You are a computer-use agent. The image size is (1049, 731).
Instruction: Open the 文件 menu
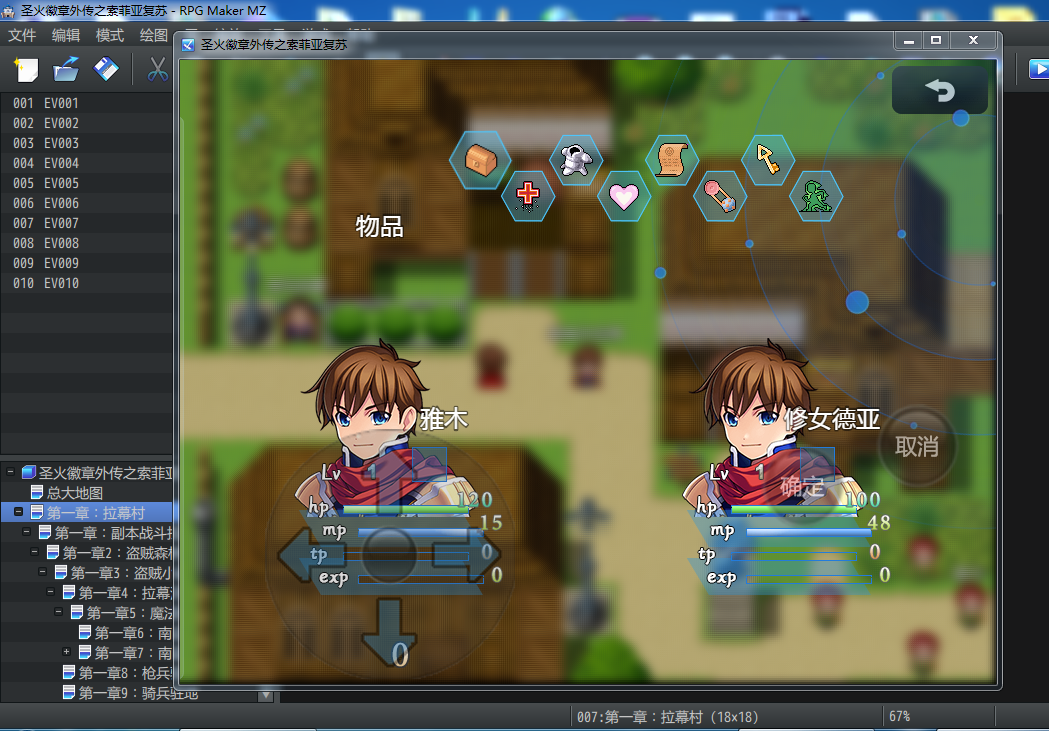coord(22,35)
